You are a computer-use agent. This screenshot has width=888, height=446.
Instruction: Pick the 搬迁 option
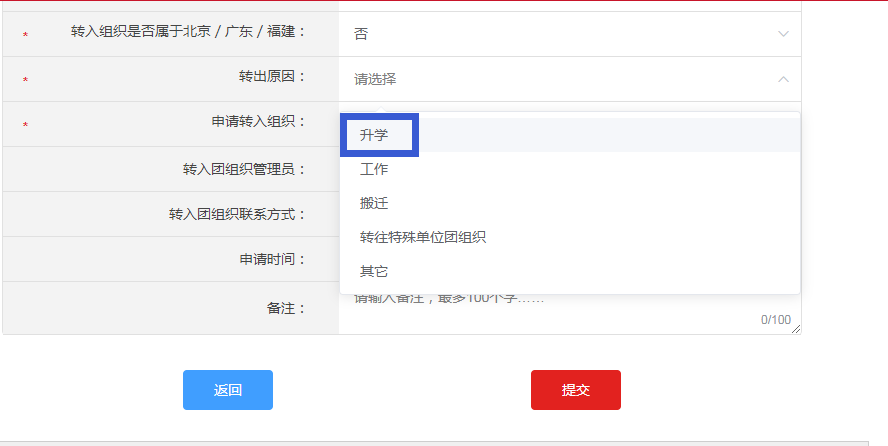[x=374, y=203]
